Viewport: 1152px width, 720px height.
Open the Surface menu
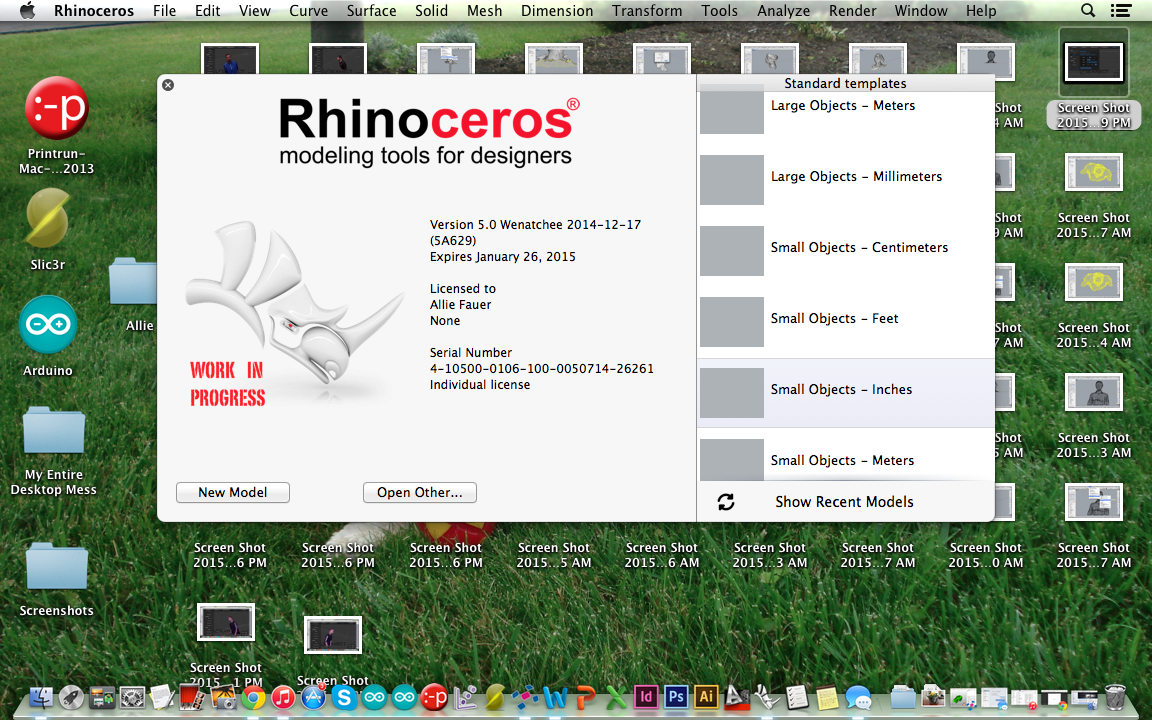click(x=371, y=10)
